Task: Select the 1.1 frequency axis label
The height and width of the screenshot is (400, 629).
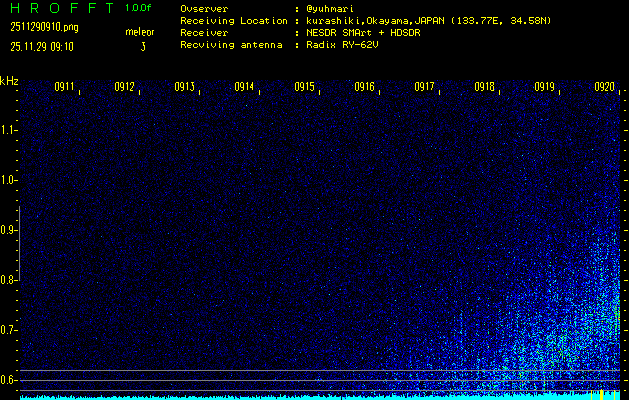Action: point(9,130)
